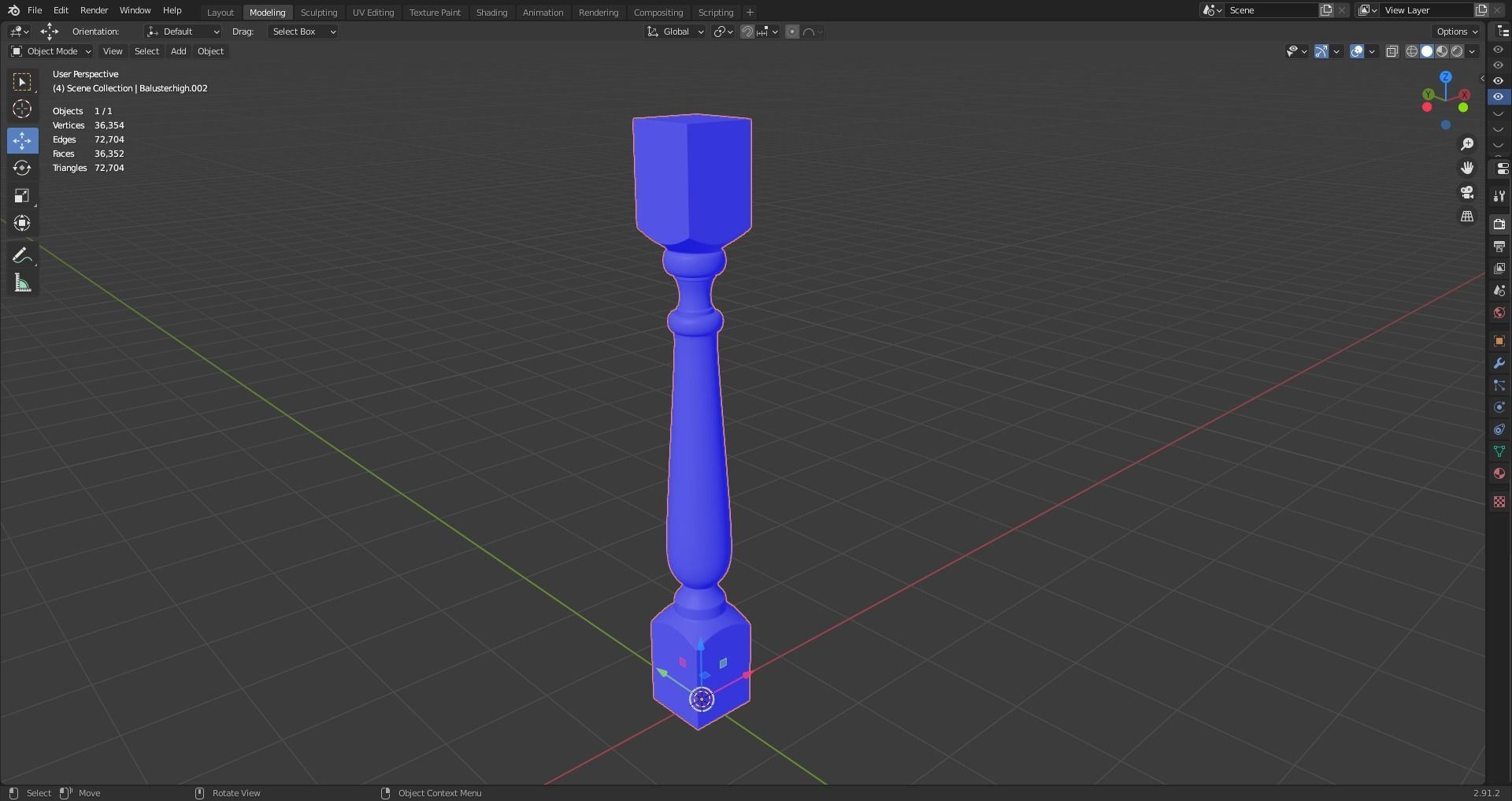Viewport: 1512px width, 801px height.
Task: Open Global transform orientation dropdown
Action: tap(675, 32)
